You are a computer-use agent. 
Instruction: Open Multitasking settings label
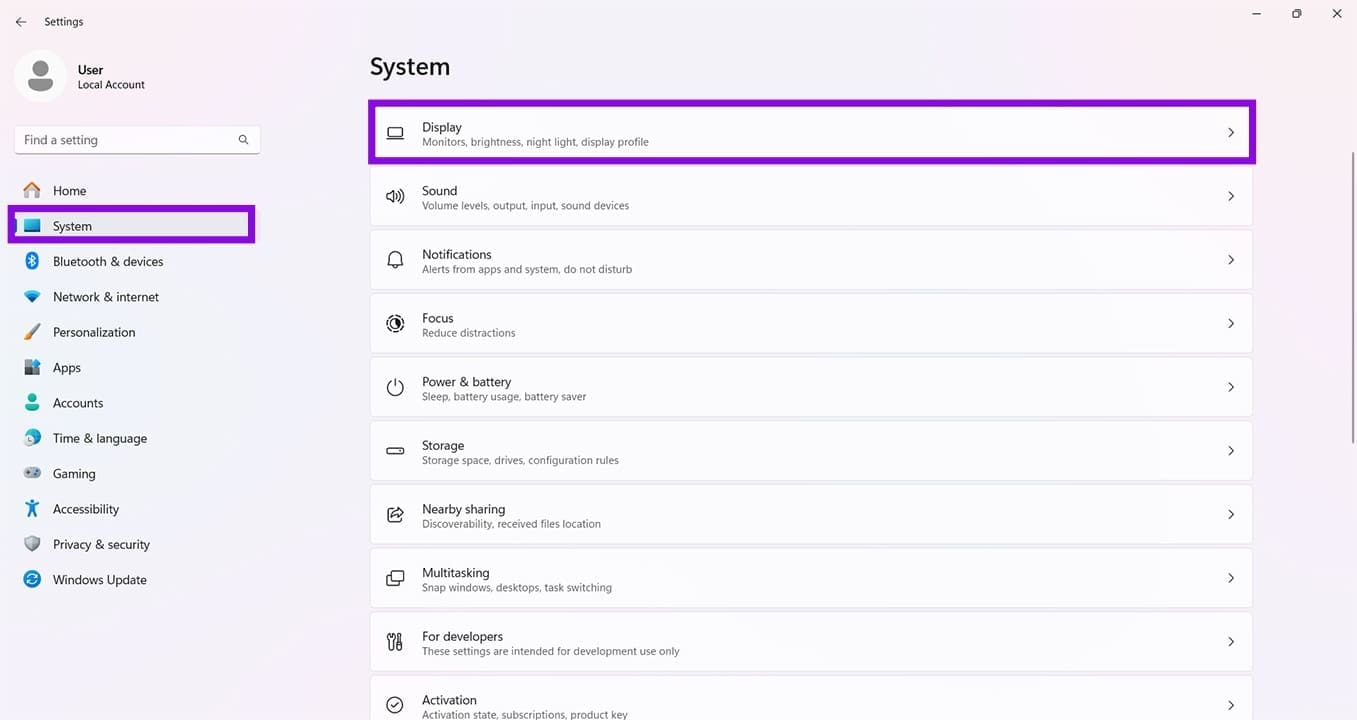(456, 573)
